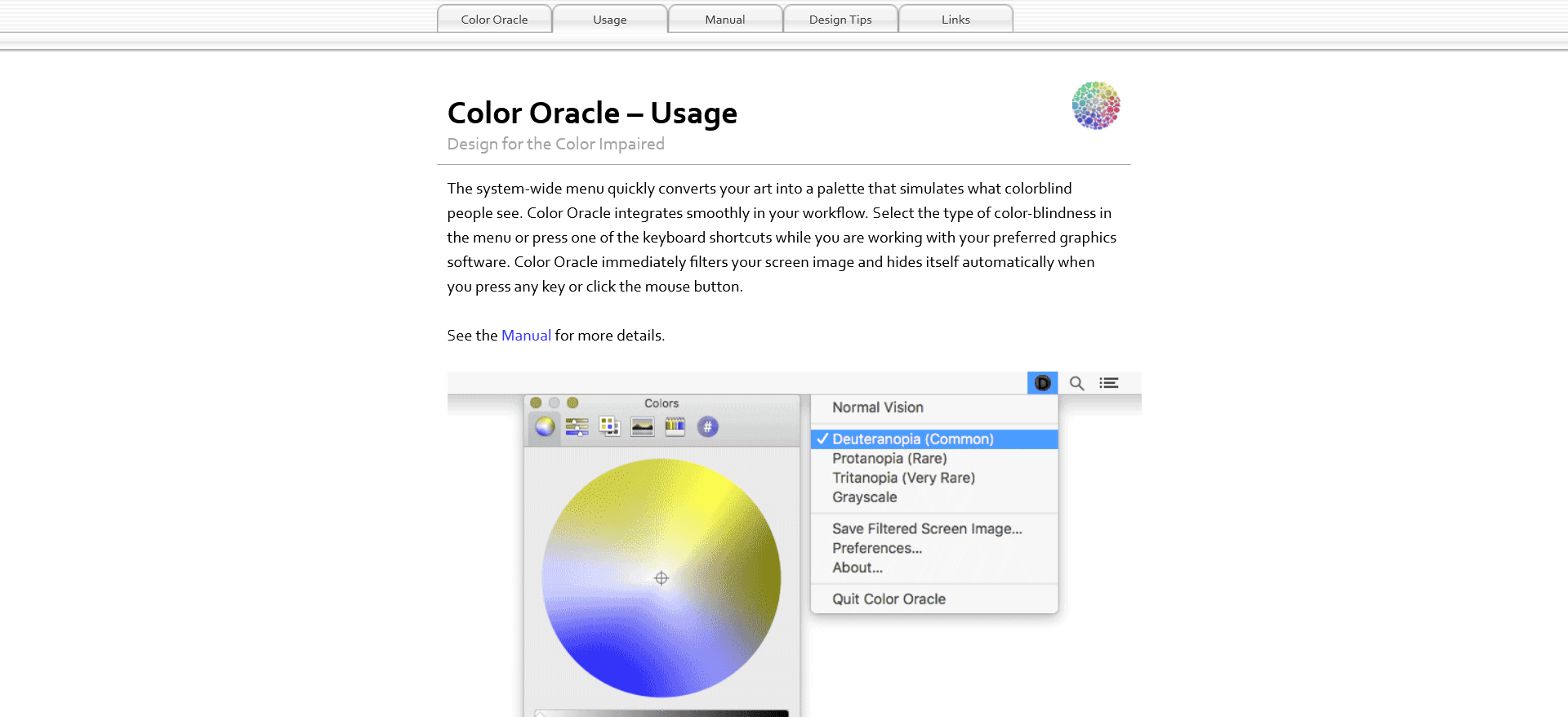Click the 'Colors' window title text

pos(661,403)
